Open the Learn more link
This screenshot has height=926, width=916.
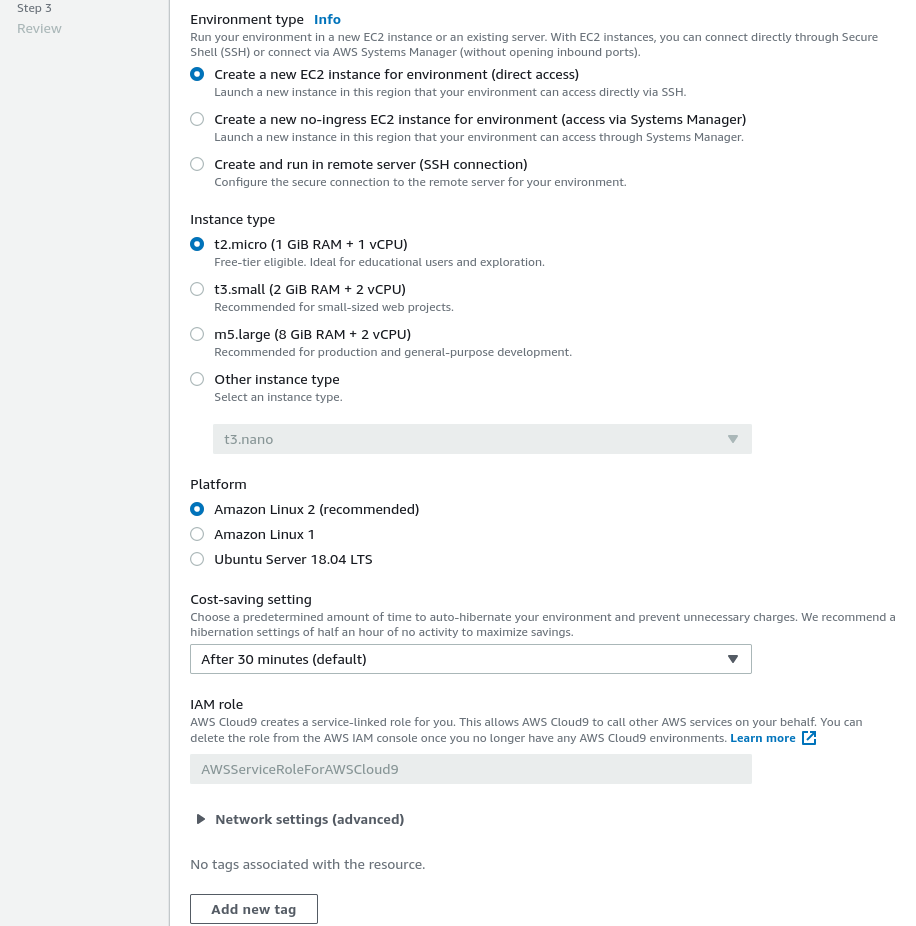pyautogui.click(x=762, y=738)
